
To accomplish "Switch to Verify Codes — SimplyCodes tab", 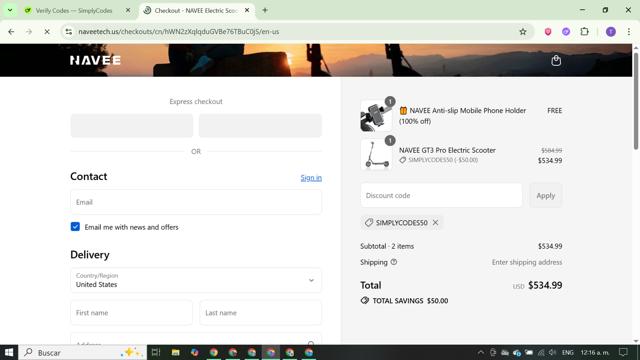I will tap(74, 11).
